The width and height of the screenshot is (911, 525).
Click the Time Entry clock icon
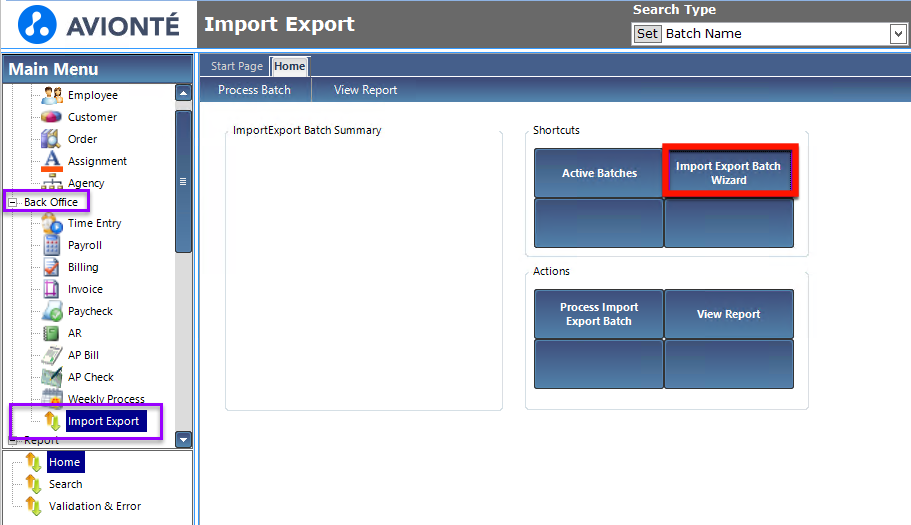click(x=52, y=223)
